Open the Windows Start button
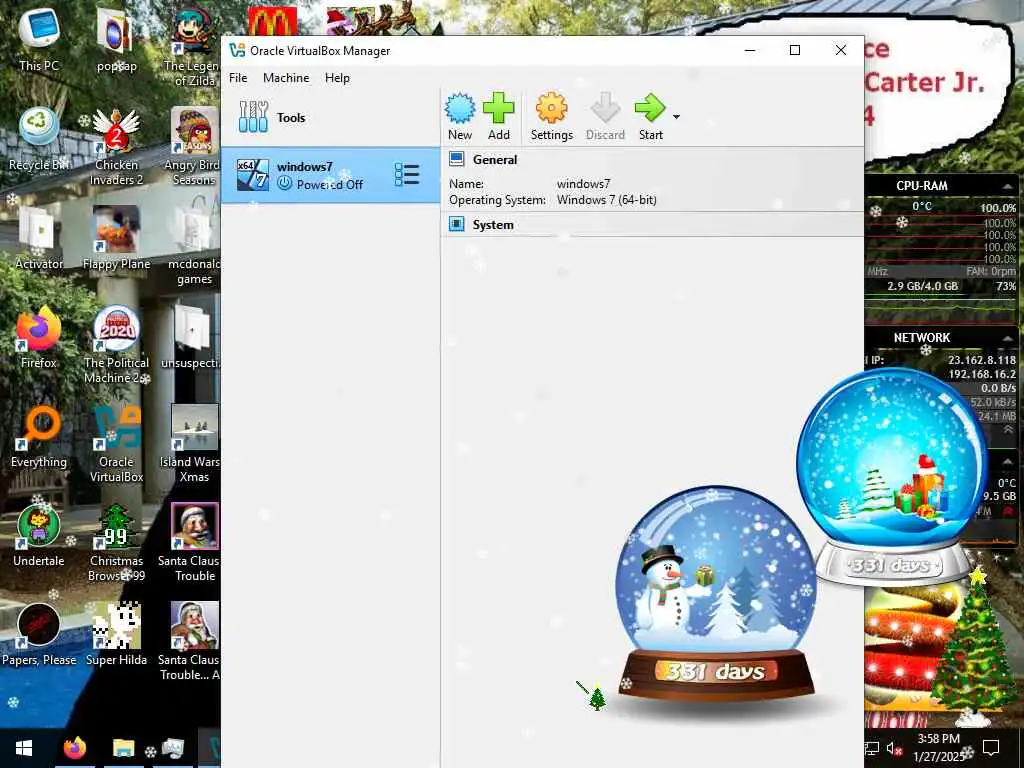 (x=24, y=748)
